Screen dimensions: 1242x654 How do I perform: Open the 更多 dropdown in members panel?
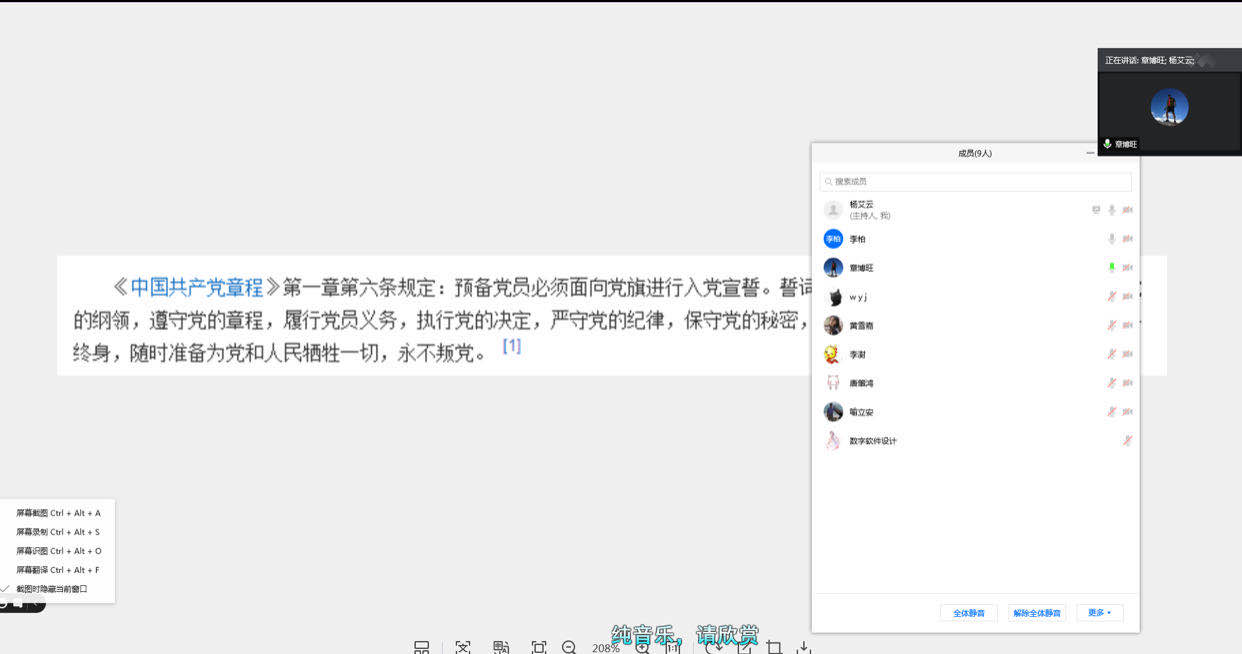[1099, 612]
